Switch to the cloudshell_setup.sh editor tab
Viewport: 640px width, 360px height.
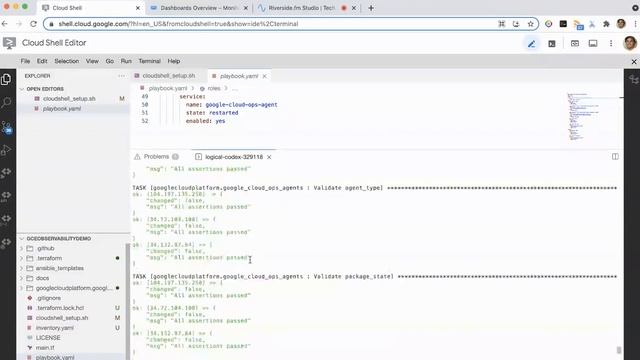[x=169, y=76]
